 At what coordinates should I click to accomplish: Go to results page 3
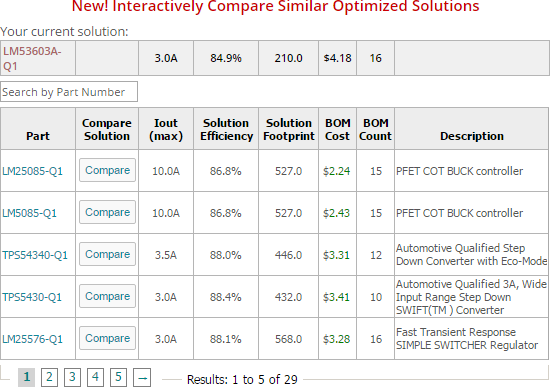point(72,378)
